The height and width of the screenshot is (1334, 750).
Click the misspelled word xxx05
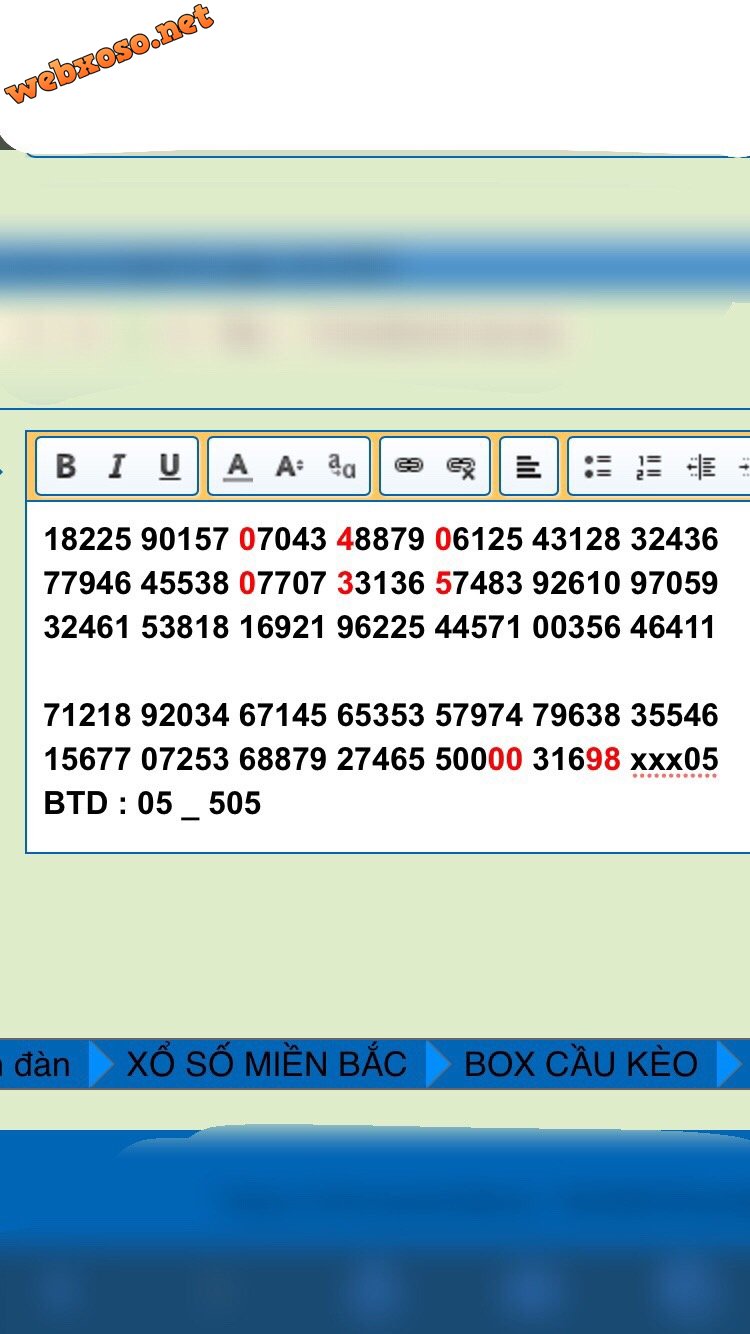[x=675, y=759]
